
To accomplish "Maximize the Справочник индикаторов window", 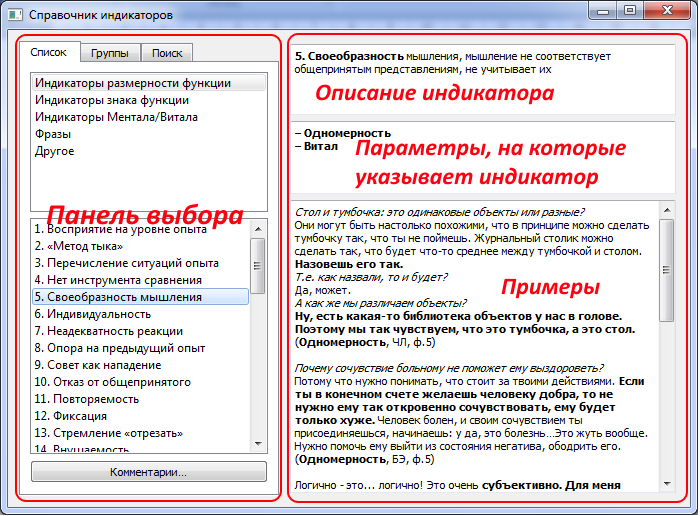I will [629, 10].
